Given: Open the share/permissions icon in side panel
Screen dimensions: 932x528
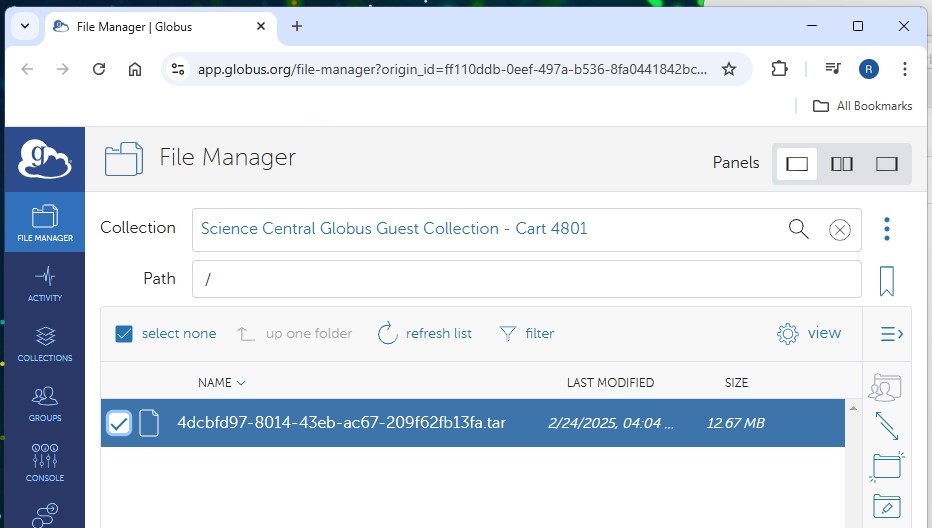Looking at the screenshot, I should [885, 388].
